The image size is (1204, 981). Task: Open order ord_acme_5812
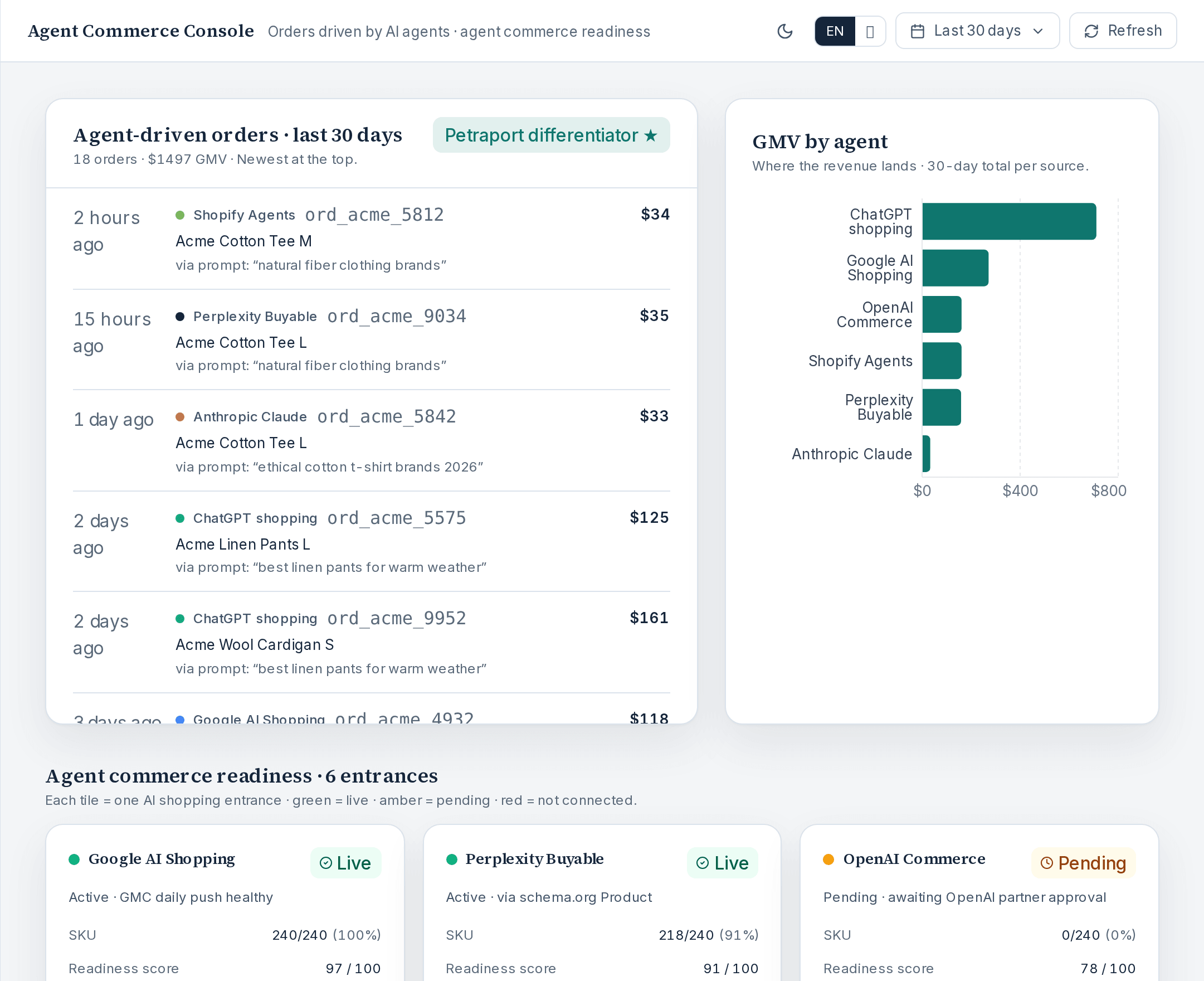pos(374,215)
